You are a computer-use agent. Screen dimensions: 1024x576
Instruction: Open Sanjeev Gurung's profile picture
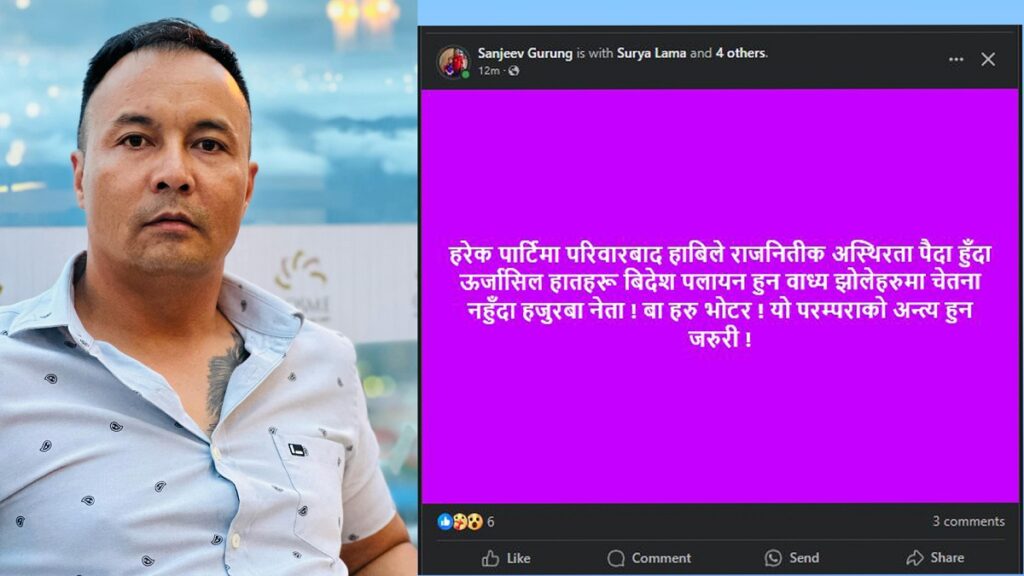[453, 62]
